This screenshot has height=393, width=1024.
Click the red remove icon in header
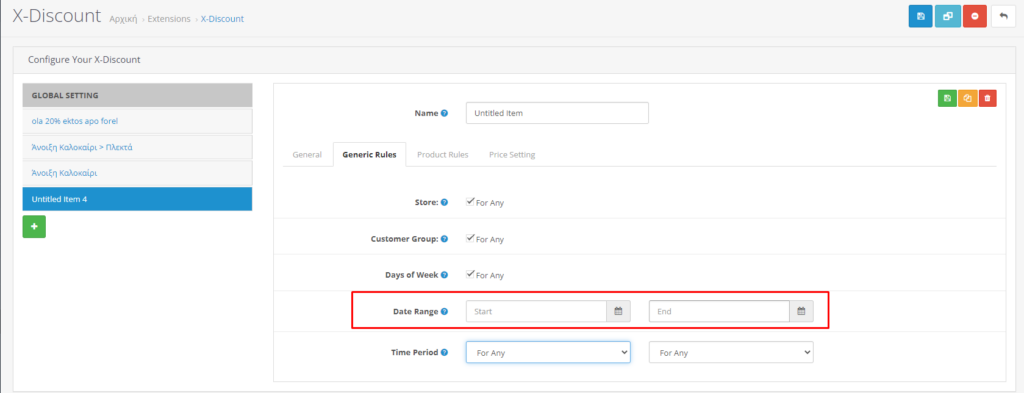point(974,16)
